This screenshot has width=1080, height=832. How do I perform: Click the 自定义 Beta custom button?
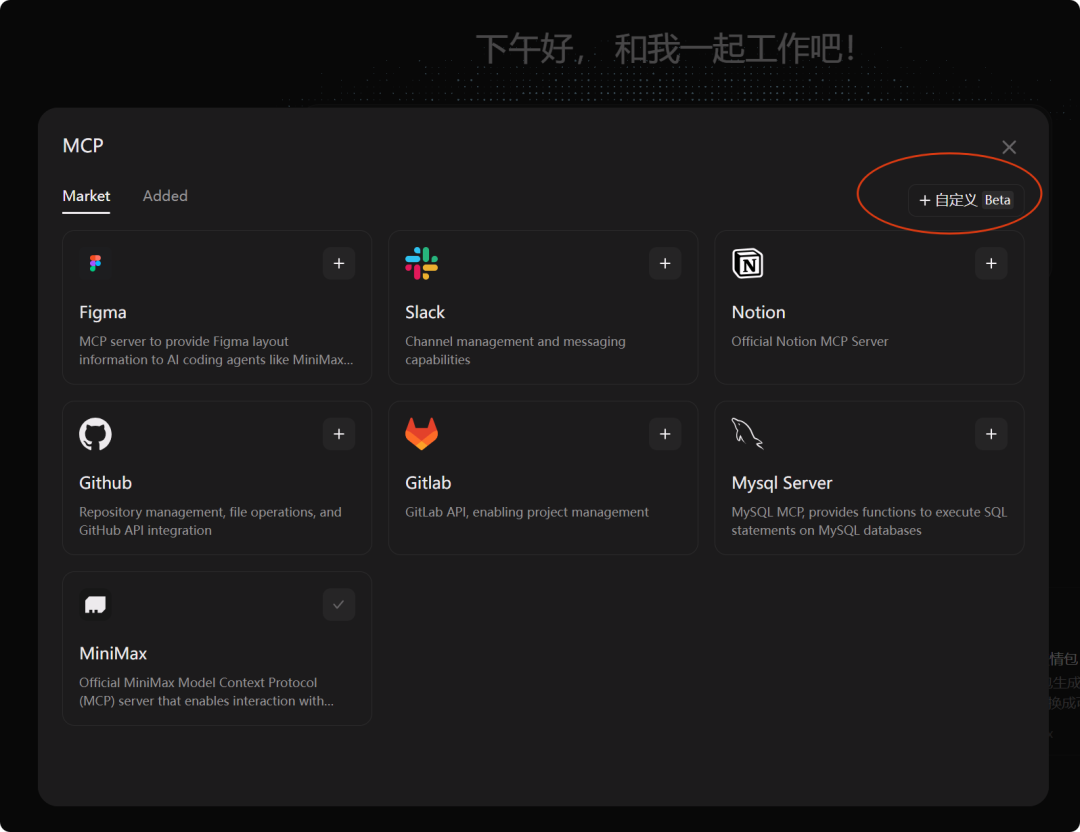(x=965, y=200)
